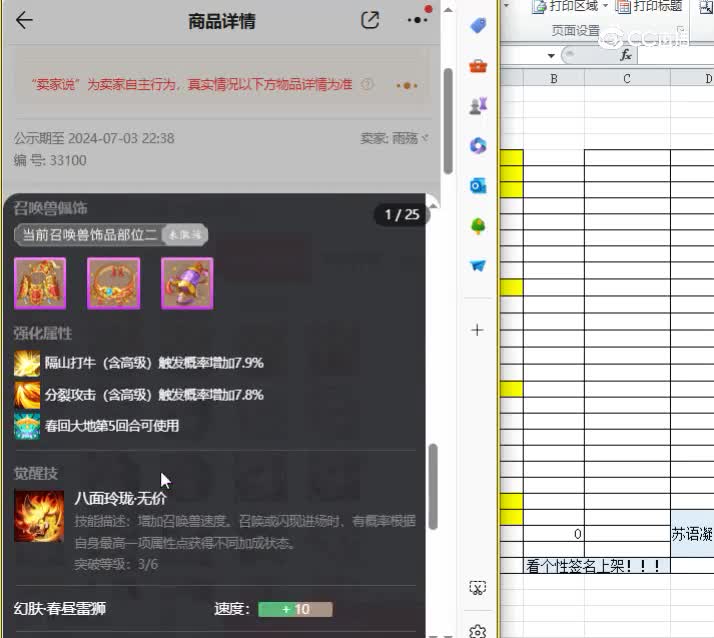
Task: Click the 当前召唤兽饰品部位二 tag
Action: (111, 235)
